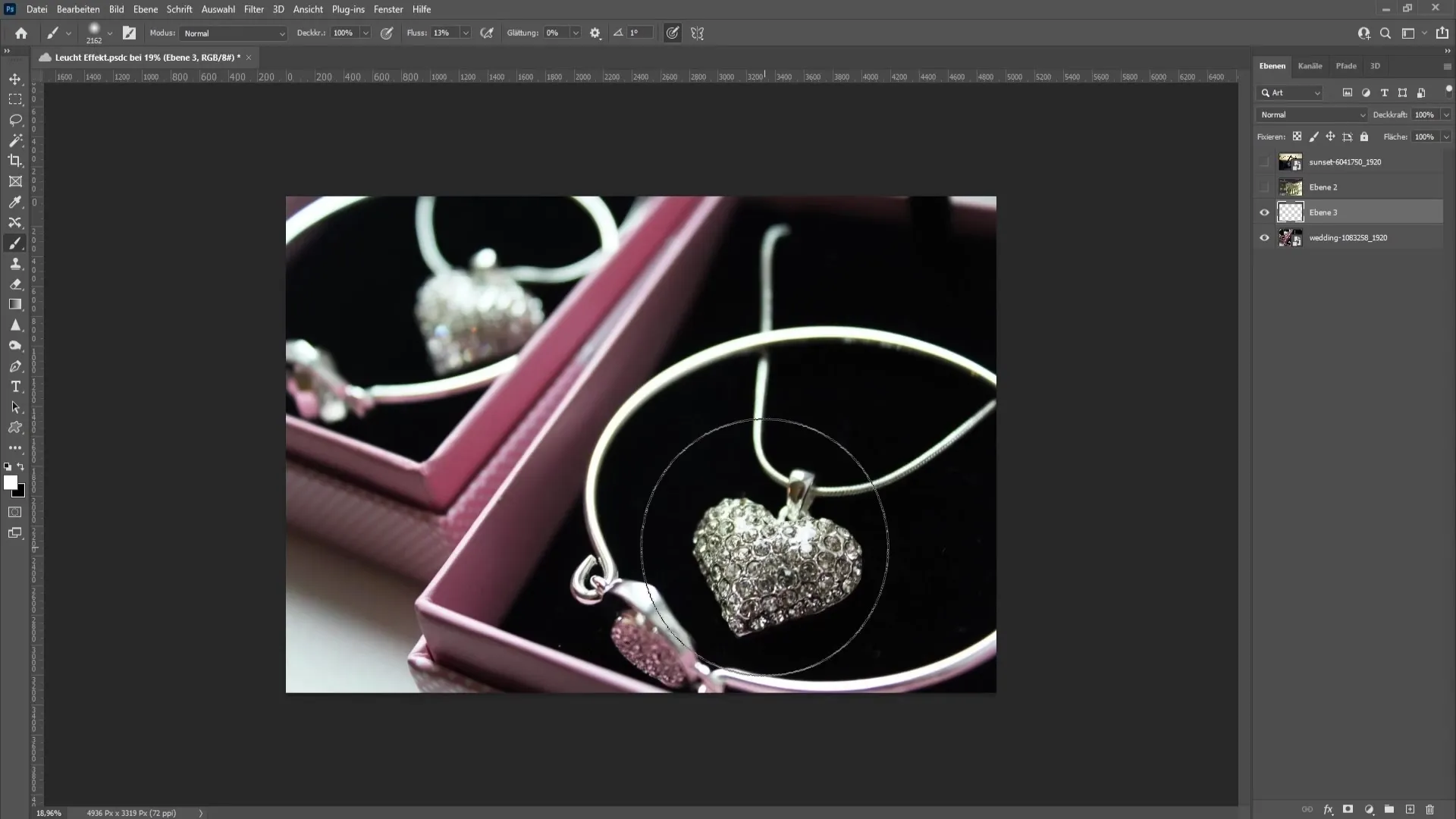Switch to the Pfade tab
Screen dimensions: 1456x819
tap(1346, 65)
